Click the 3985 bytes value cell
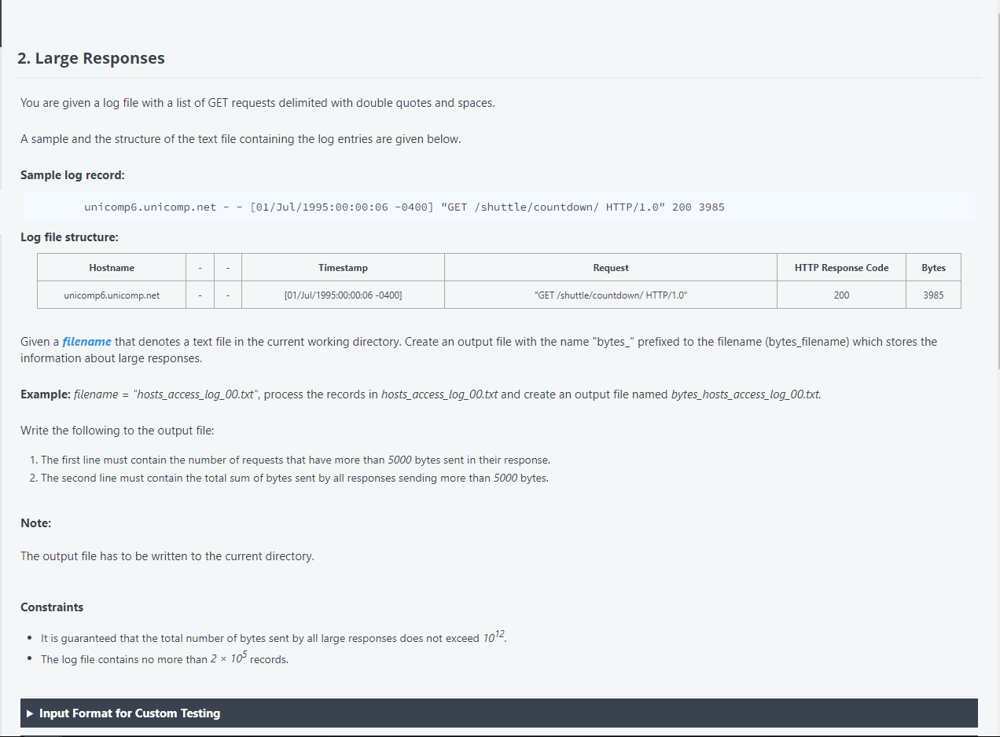1000x737 pixels. coord(933,295)
